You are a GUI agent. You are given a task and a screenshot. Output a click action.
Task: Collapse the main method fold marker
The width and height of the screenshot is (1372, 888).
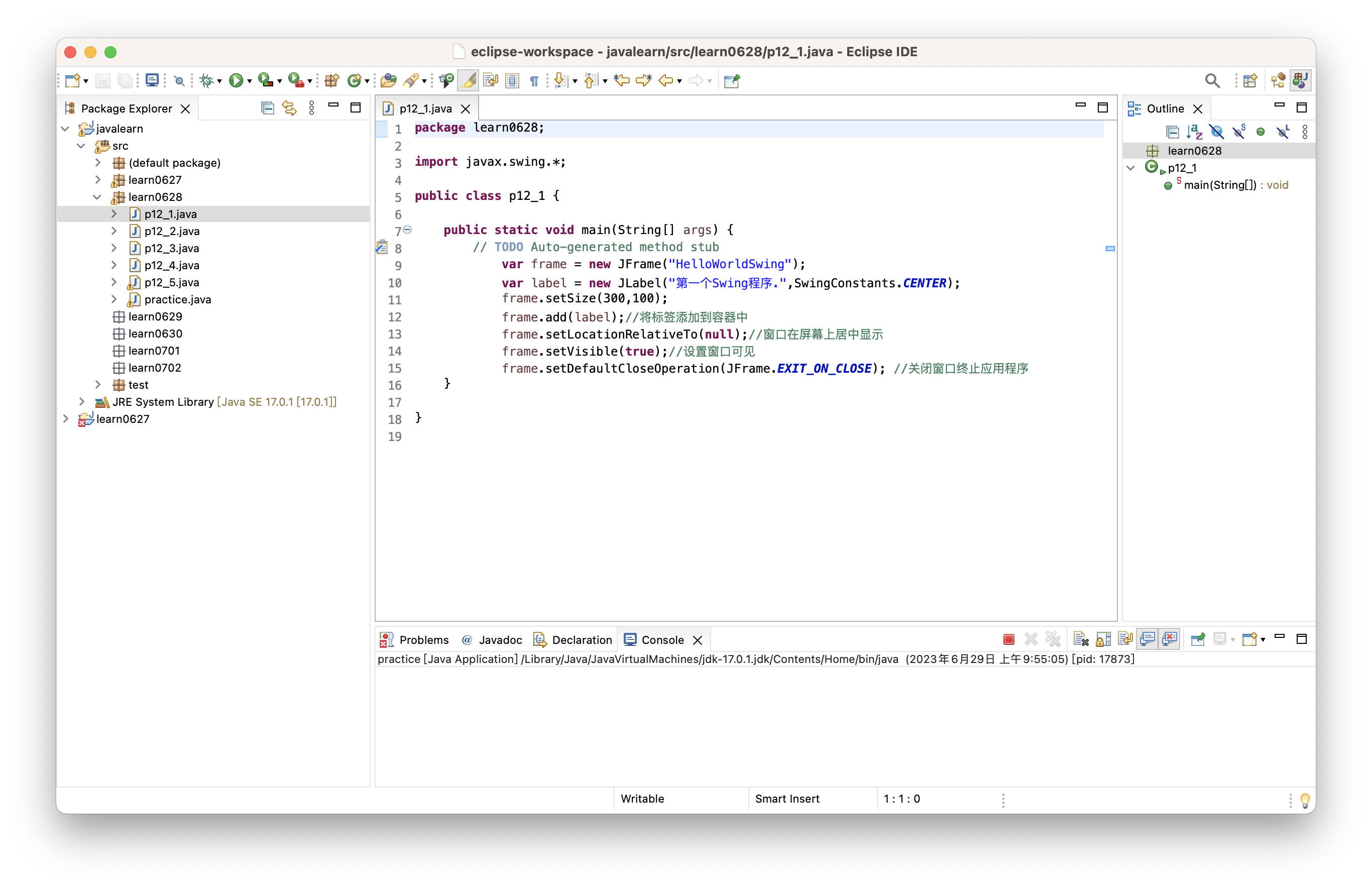point(408,230)
